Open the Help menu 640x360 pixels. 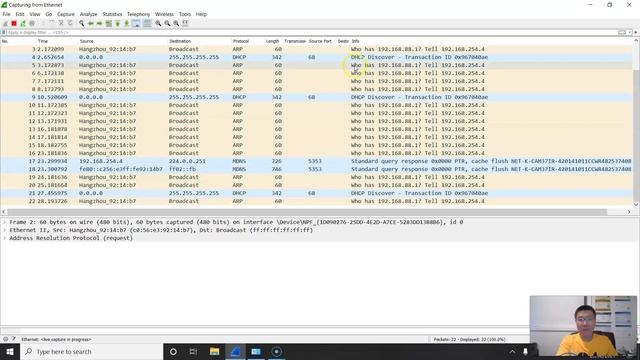pyautogui.click(x=201, y=14)
